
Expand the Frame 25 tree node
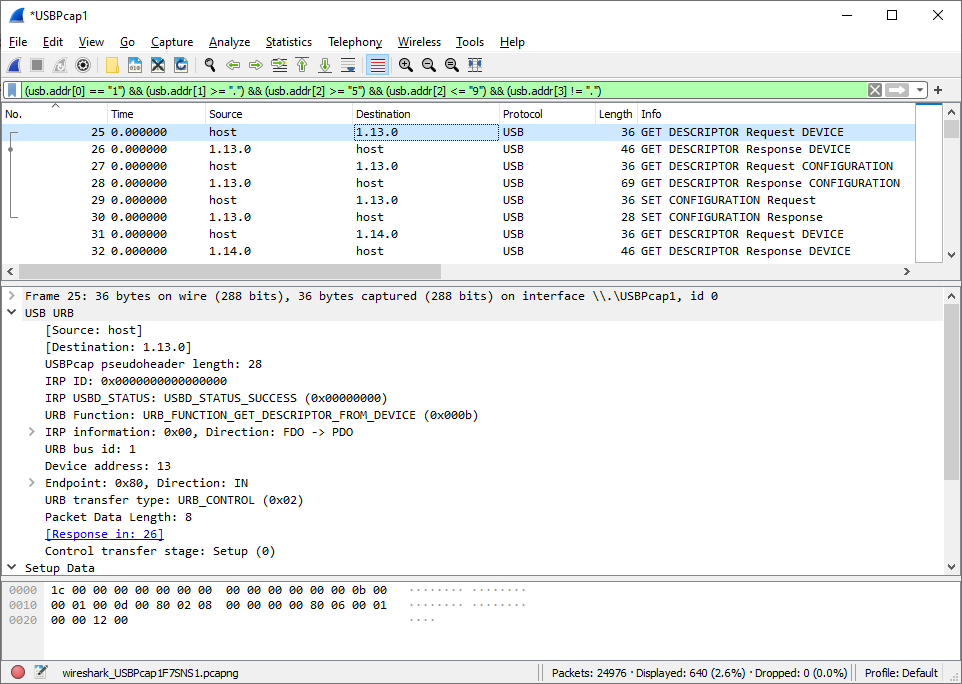[11, 296]
